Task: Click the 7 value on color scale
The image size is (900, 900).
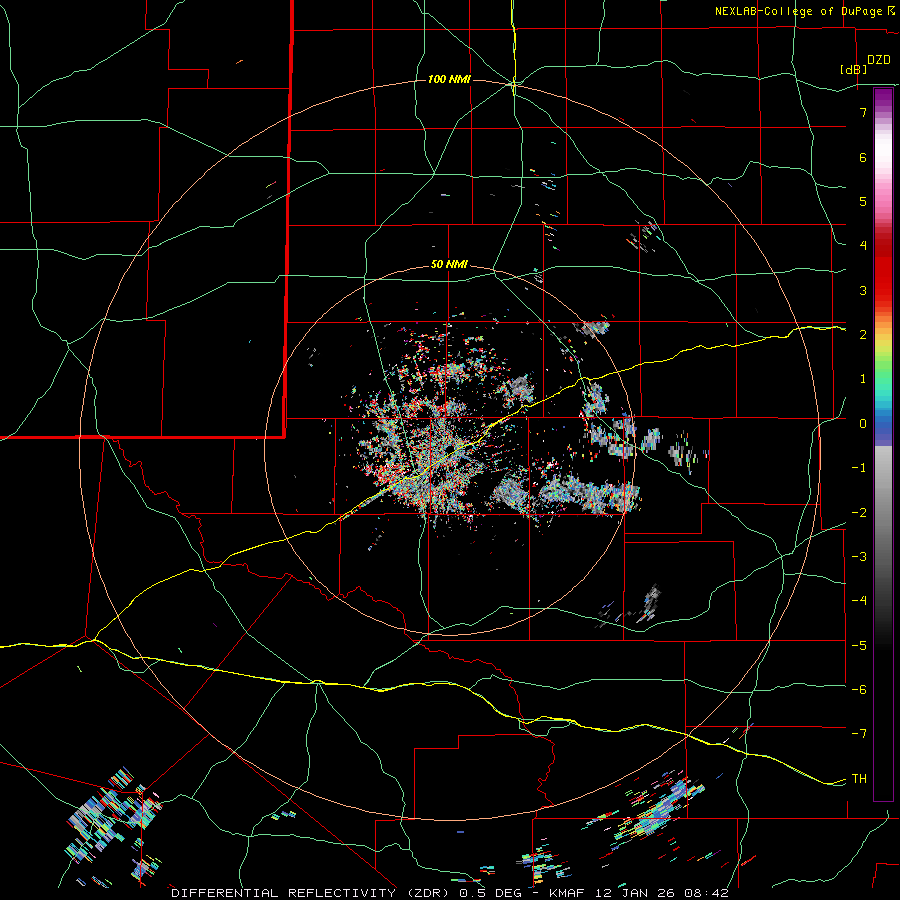Action: click(x=863, y=112)
